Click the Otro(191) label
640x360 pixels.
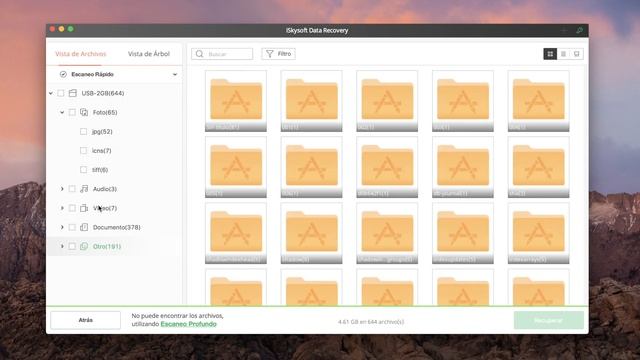tap(107, 246)
